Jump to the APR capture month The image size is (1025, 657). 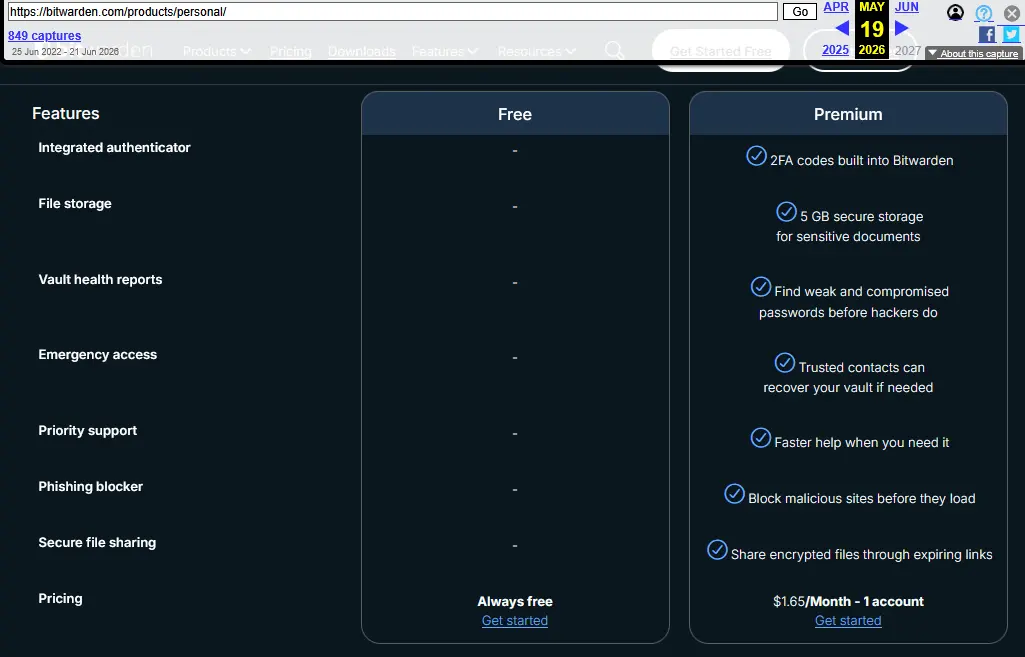click(836, 7)
